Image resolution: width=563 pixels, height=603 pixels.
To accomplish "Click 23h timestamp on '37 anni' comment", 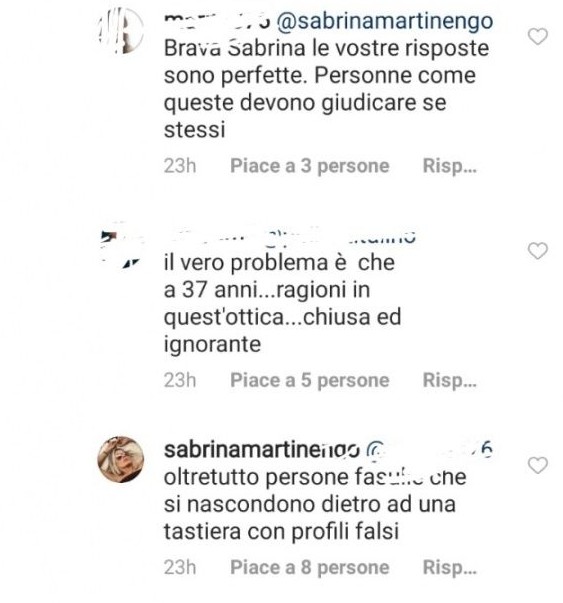I will point(180,380).
